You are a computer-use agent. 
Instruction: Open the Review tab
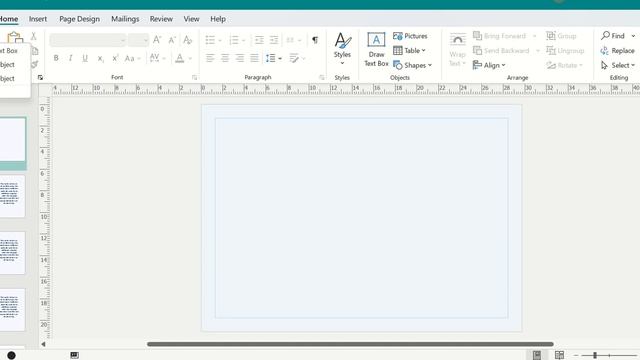[x=161, y=19]
